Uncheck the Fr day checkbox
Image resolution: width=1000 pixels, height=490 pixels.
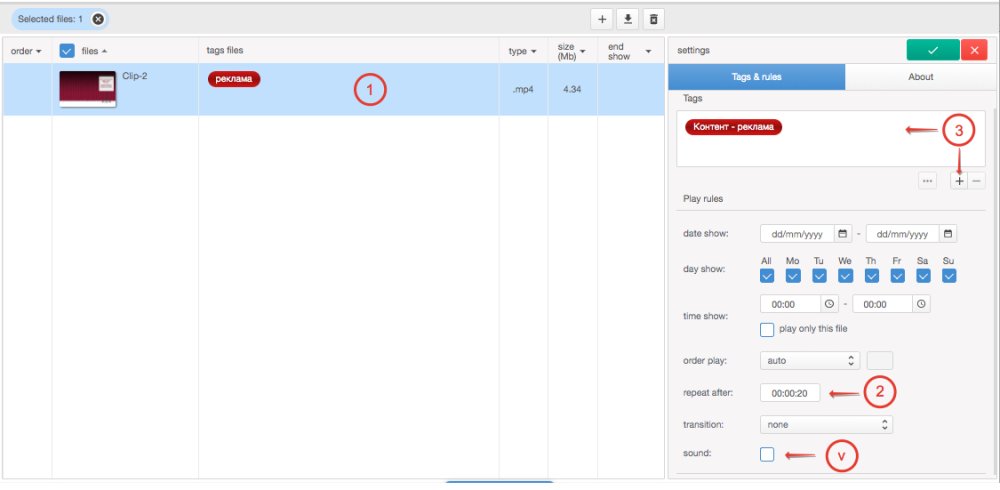(x=897, y=276)
